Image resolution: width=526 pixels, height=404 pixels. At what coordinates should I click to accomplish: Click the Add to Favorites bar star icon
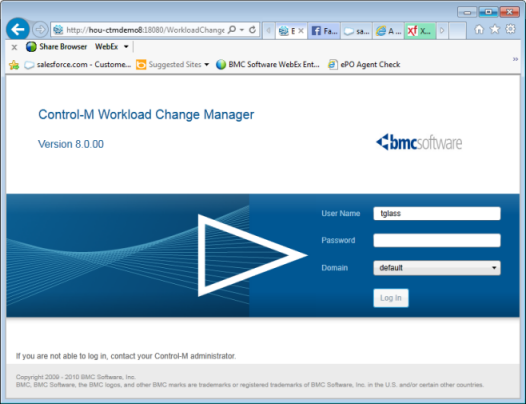pyautogui.click(x=14, y=64)
